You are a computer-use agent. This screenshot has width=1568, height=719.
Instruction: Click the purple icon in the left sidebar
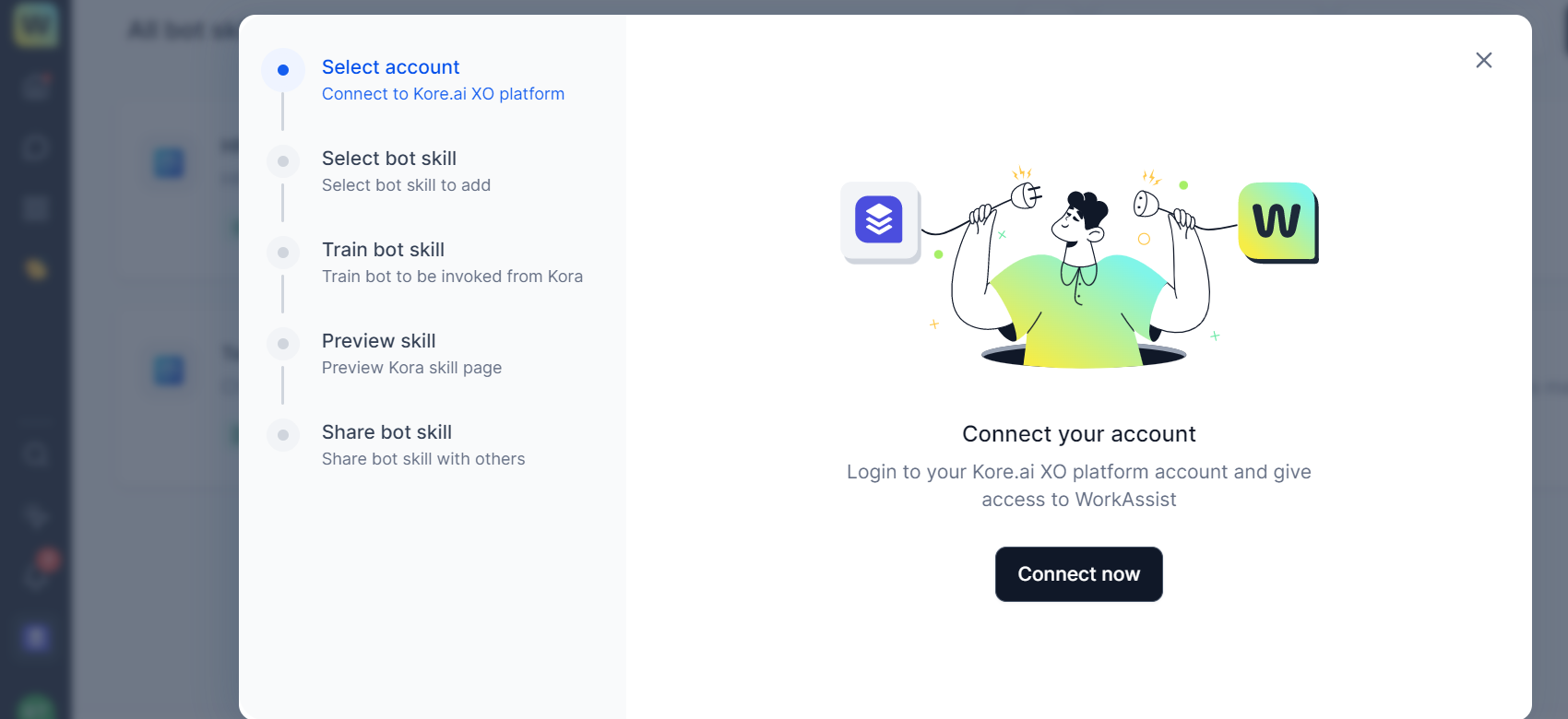coord(36,637)
